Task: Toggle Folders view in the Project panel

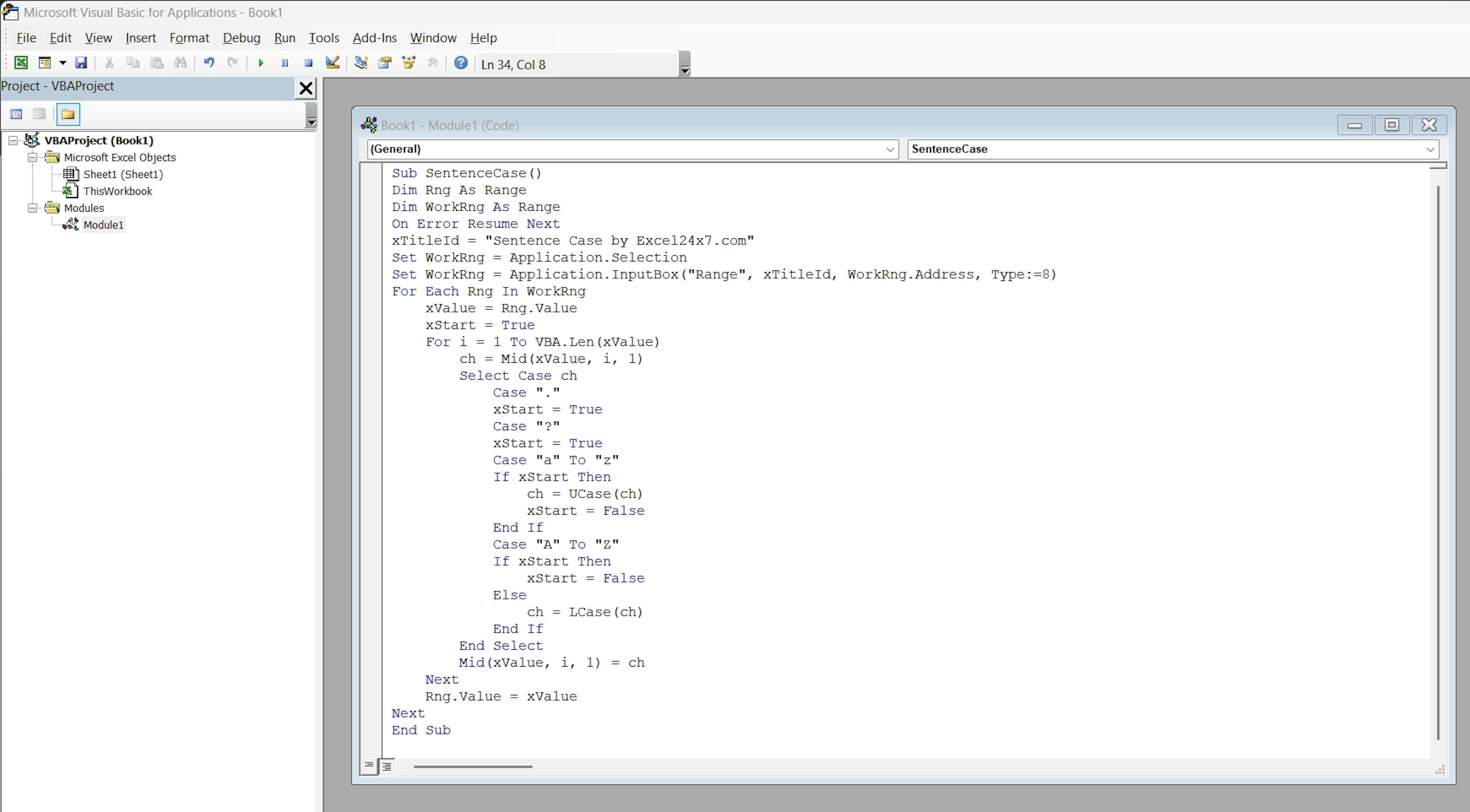Action: 68,115
